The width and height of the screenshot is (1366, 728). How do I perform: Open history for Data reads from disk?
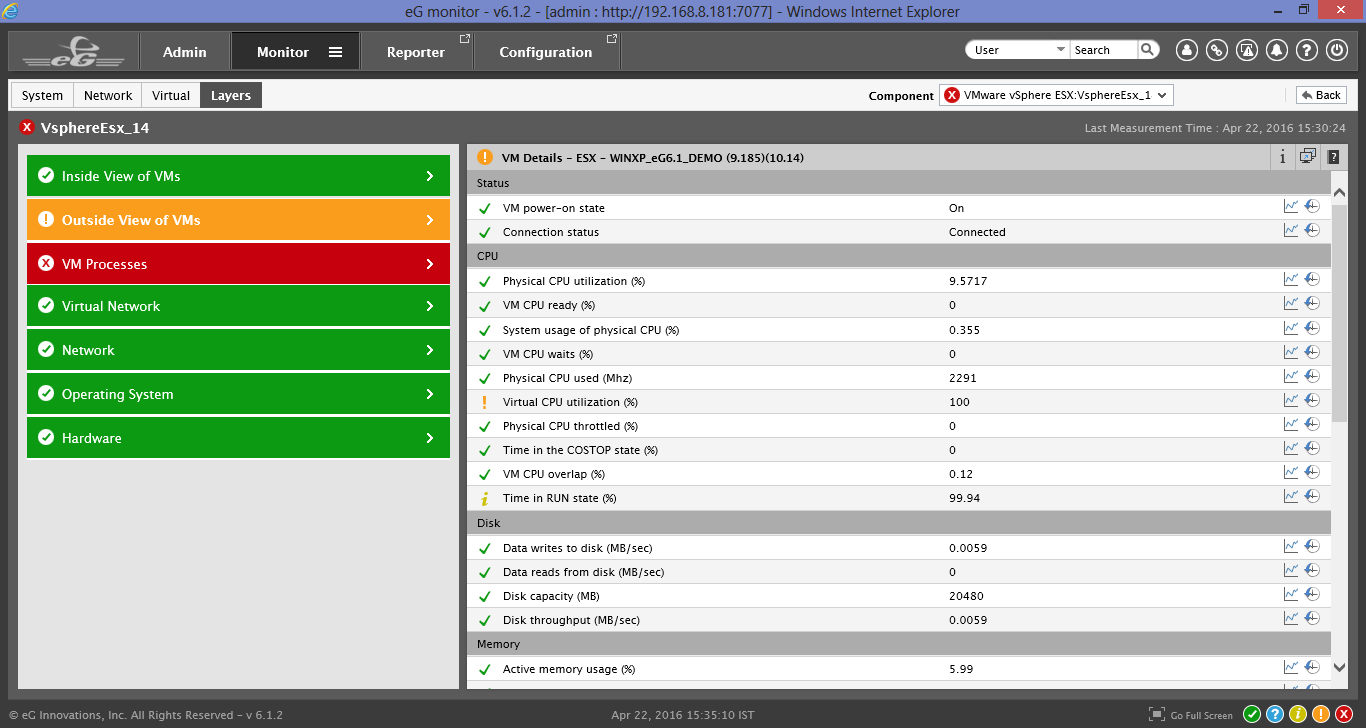point(1312,570)
